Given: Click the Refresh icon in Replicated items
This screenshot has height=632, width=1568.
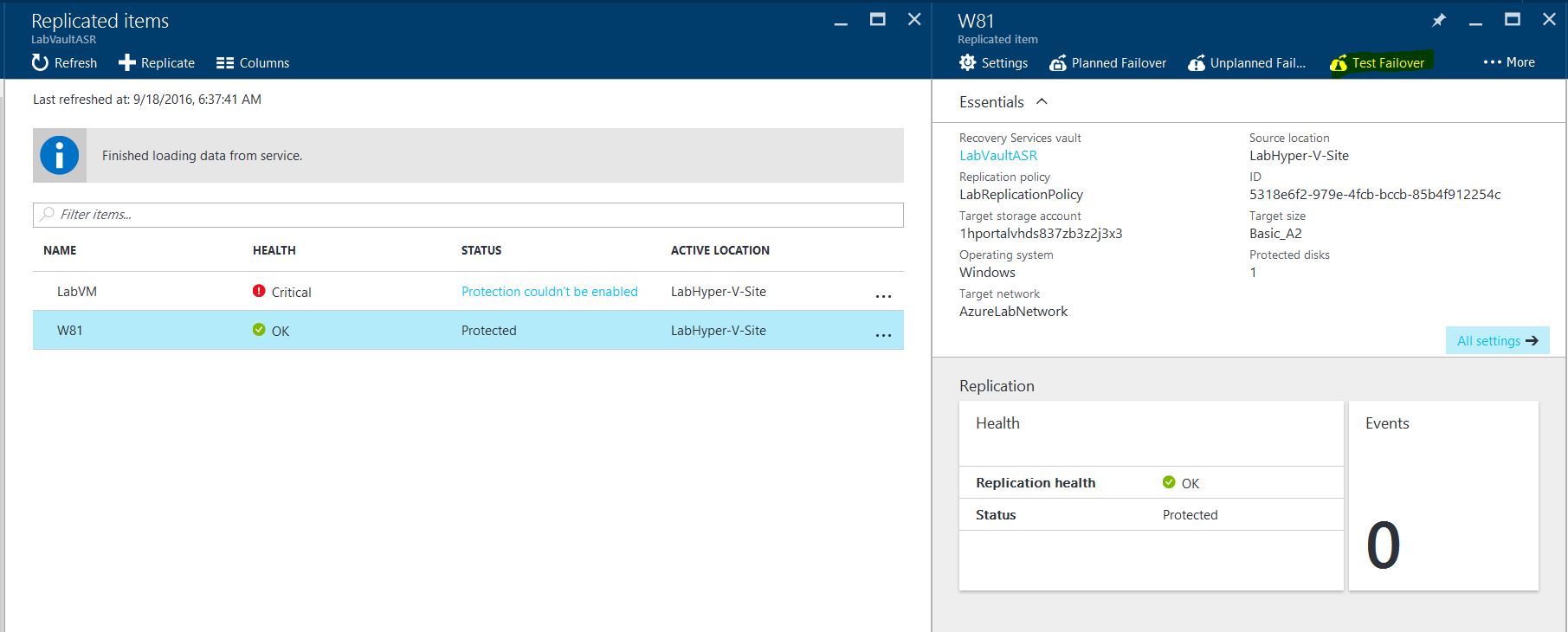Looking at the screenshot, I should coord(40,62).
